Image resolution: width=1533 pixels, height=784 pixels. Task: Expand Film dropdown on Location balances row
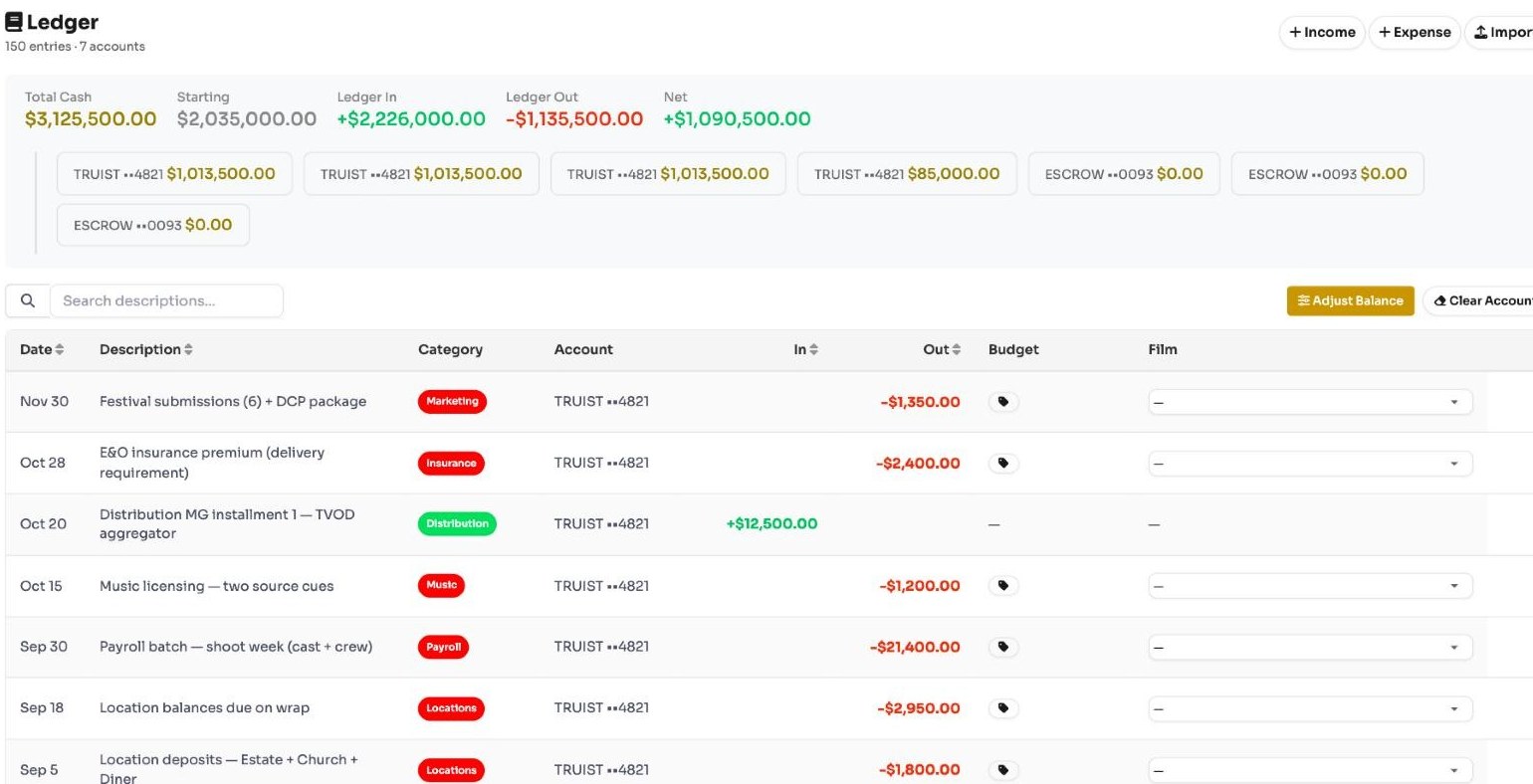tap(1310, 708)
